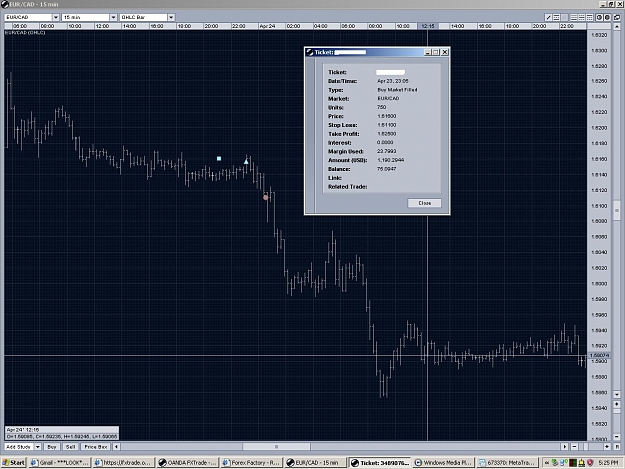This screenshot has width=625, height=469.
Task: Click the toolbar icon right of the line tool
Action: 556,18
